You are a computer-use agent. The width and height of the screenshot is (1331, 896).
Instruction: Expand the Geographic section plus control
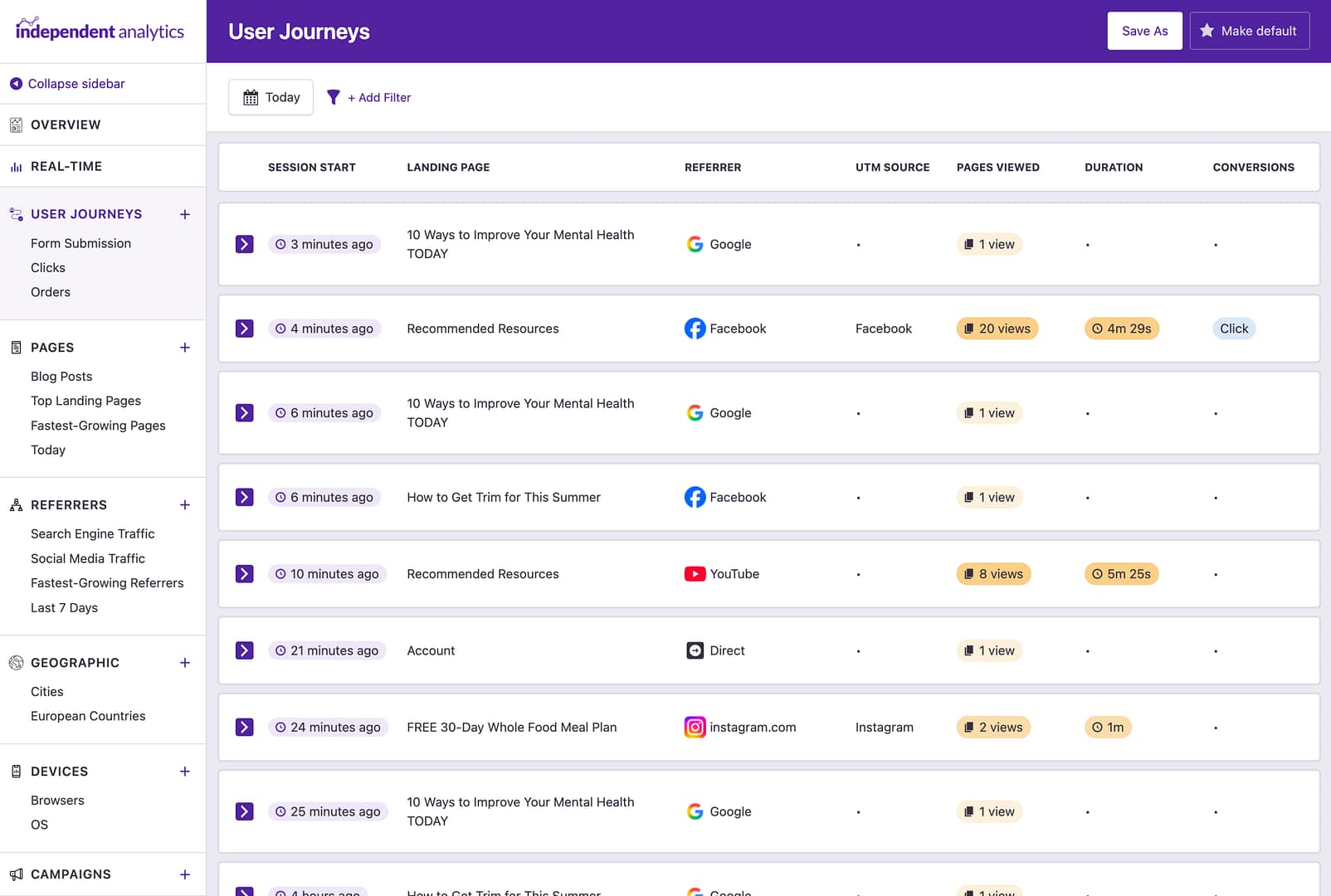point(184,663)
